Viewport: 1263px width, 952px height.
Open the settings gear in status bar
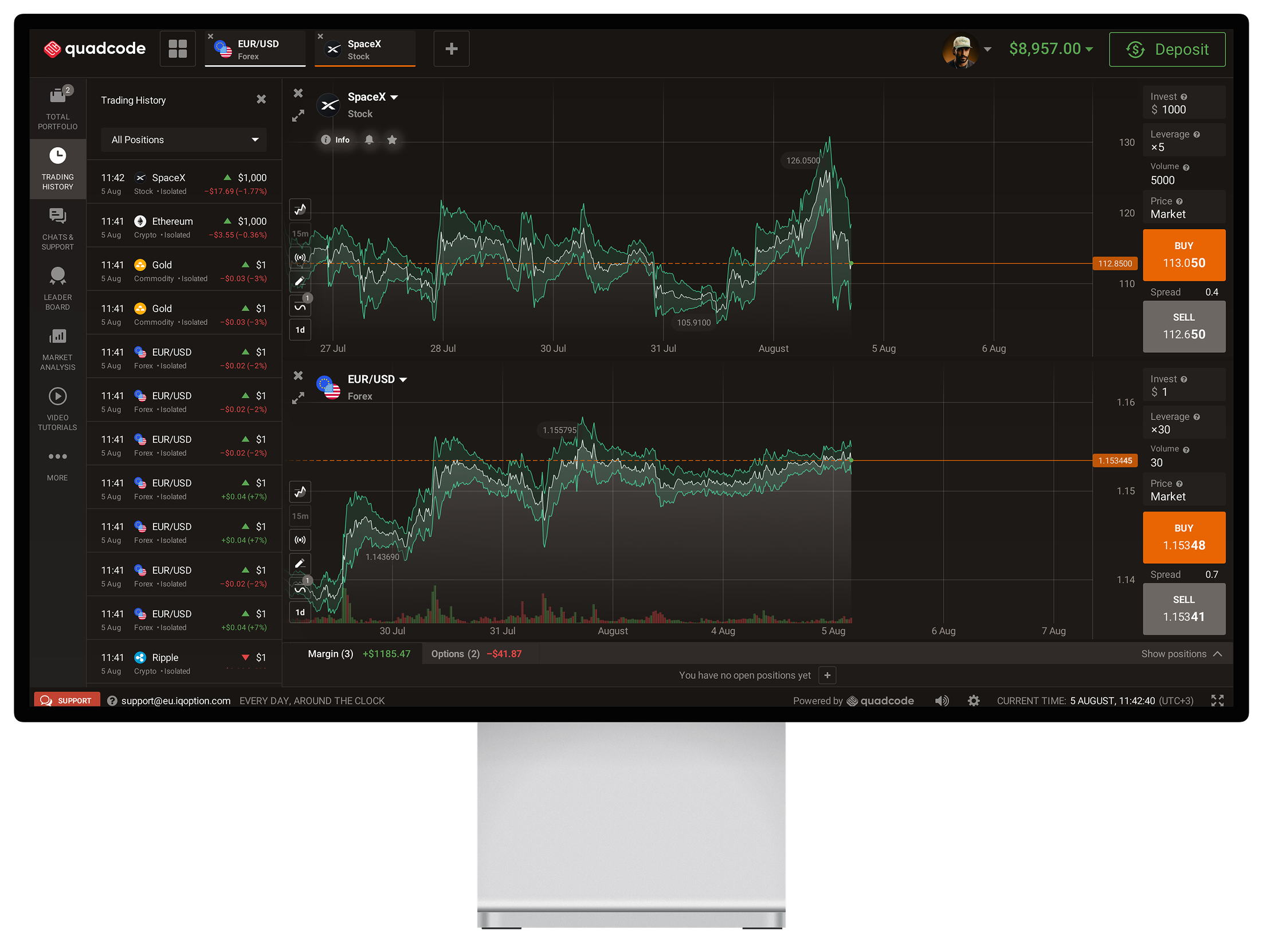tap(974, 701)
